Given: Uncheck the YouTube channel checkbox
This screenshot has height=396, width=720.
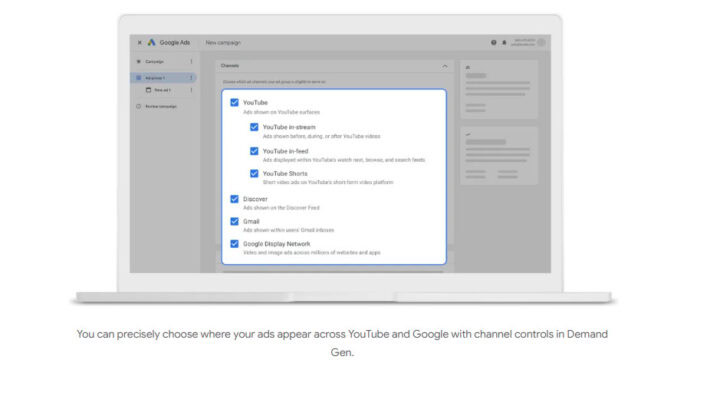Looking at the screenshot, I should [x=235, y=102].
